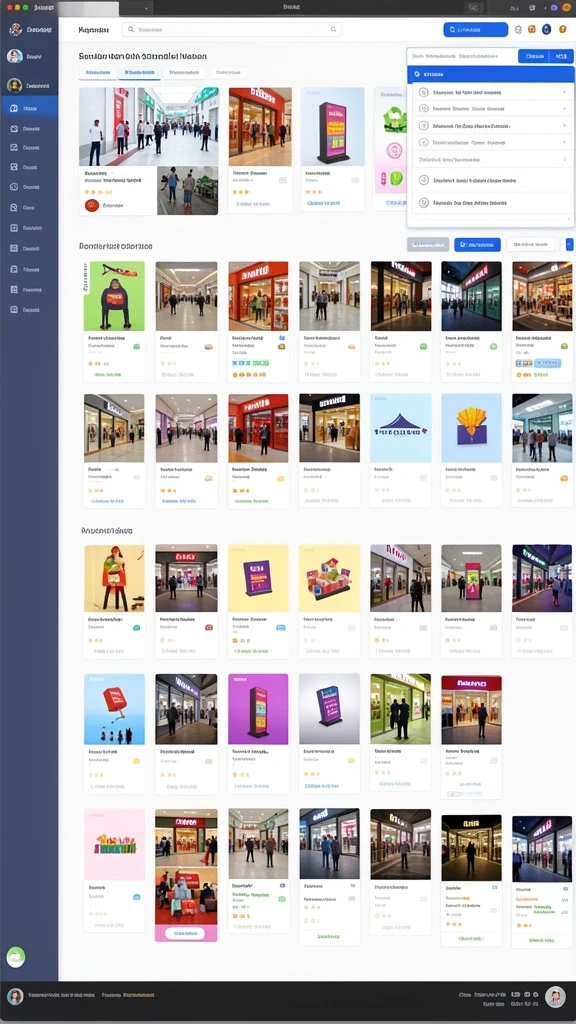Click the dark blue round icon in the top header
The width and height of the screenshot is (576, 1024).
[x=547, y=29]
